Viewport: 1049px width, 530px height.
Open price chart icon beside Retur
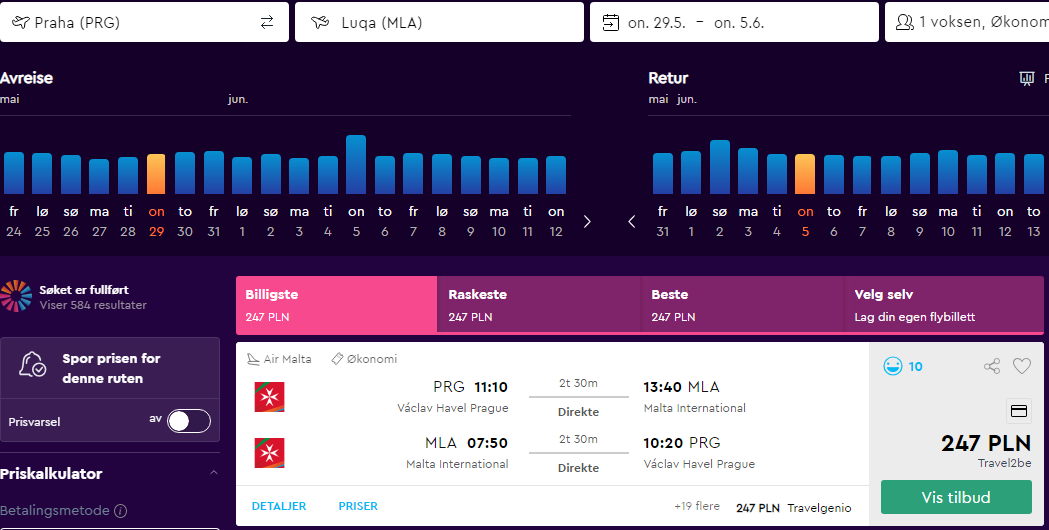(1027, 78)
